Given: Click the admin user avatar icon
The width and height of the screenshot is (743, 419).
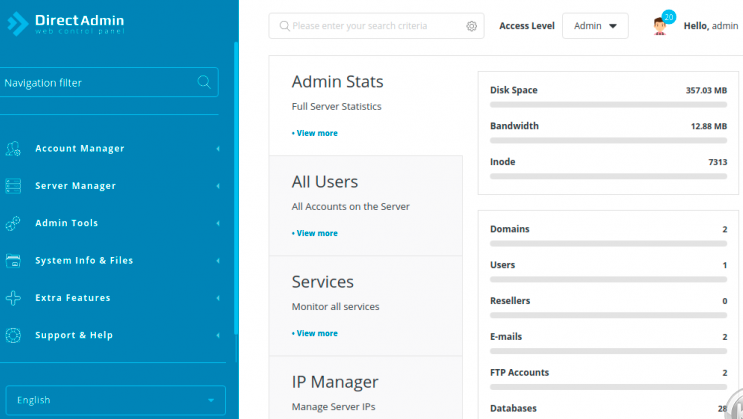Looking at the screenshot, I should (660, 26).
